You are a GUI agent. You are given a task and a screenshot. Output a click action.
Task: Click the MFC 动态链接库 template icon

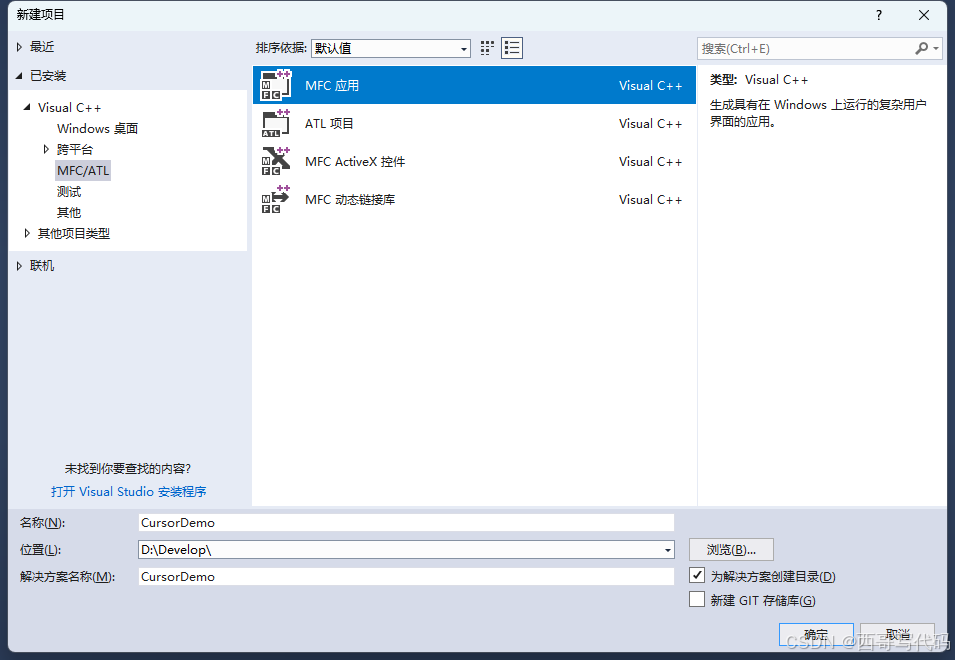pos(275,200)
